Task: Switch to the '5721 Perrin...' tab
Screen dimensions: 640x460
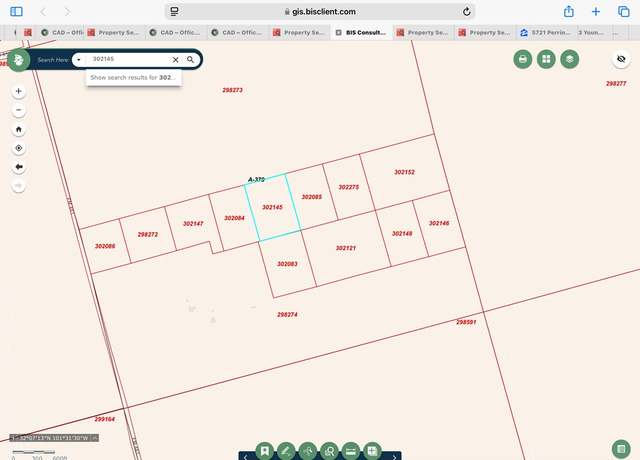Action: 546,32
